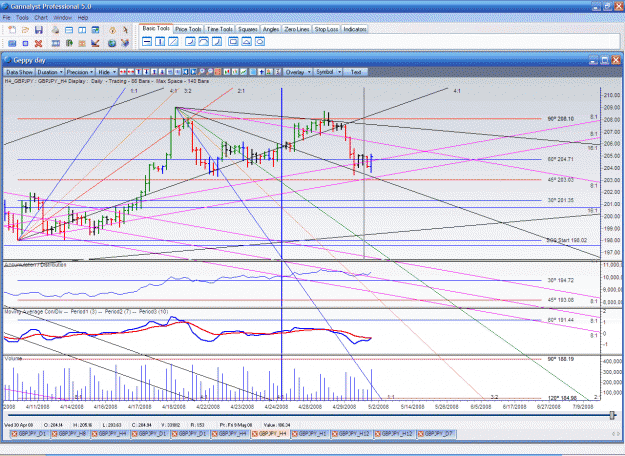625x456 pixels.
Task: Open the Help menu
Action: click(x=83, y=18)
